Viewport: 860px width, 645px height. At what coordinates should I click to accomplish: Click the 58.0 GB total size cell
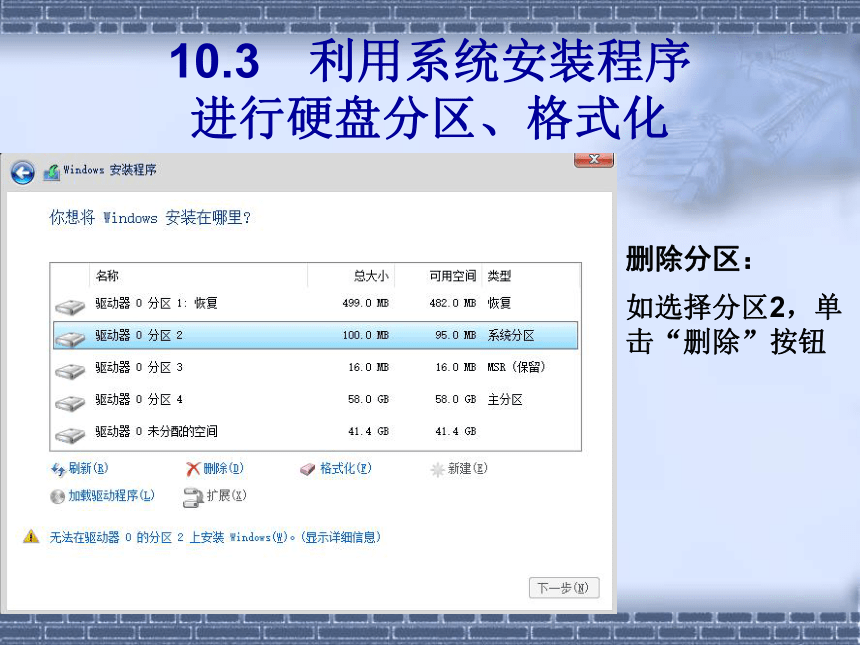[x=368, y=399]
